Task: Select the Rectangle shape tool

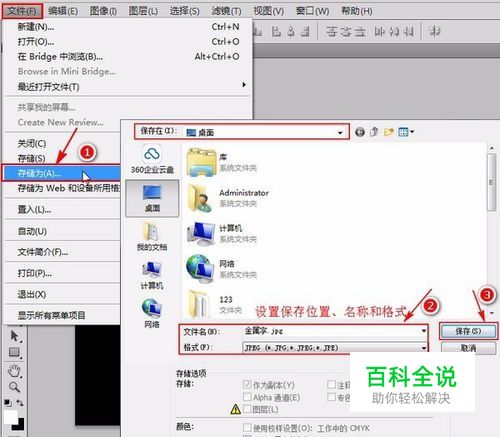Action: (x=14, y=352)
